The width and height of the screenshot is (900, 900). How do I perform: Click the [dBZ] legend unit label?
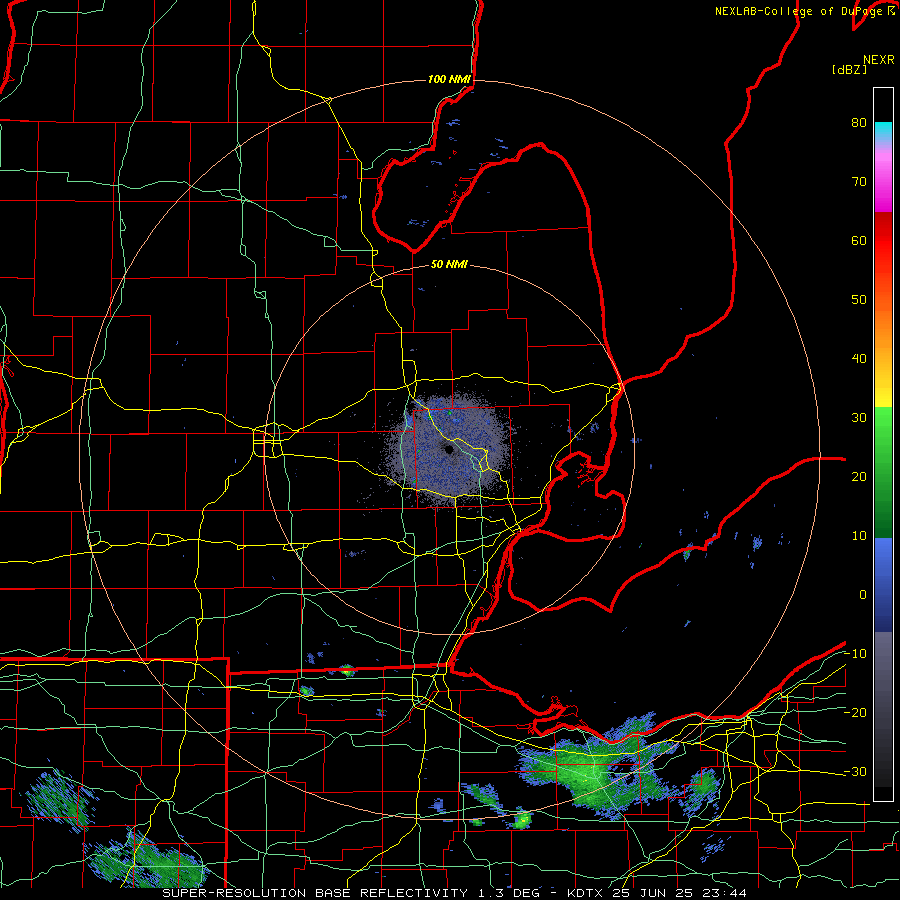[849, 69]
